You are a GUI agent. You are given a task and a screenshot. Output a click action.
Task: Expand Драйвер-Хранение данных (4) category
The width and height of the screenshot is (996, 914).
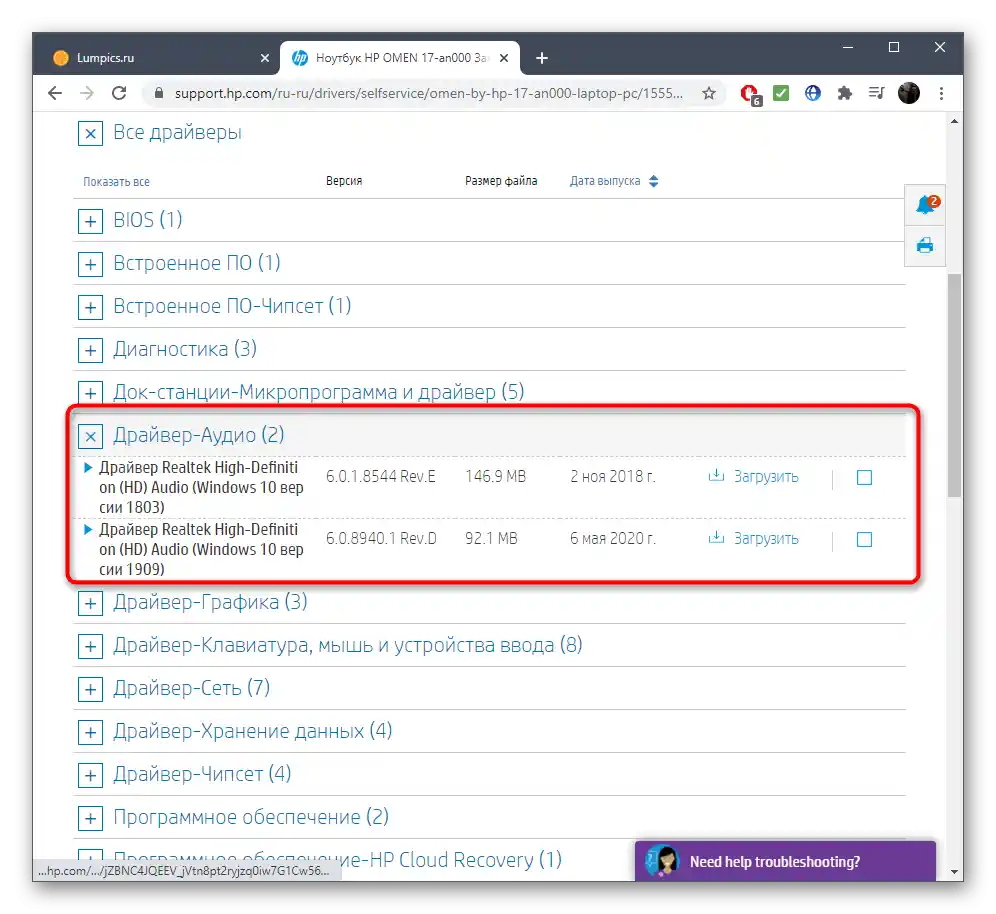coord(90,732)
